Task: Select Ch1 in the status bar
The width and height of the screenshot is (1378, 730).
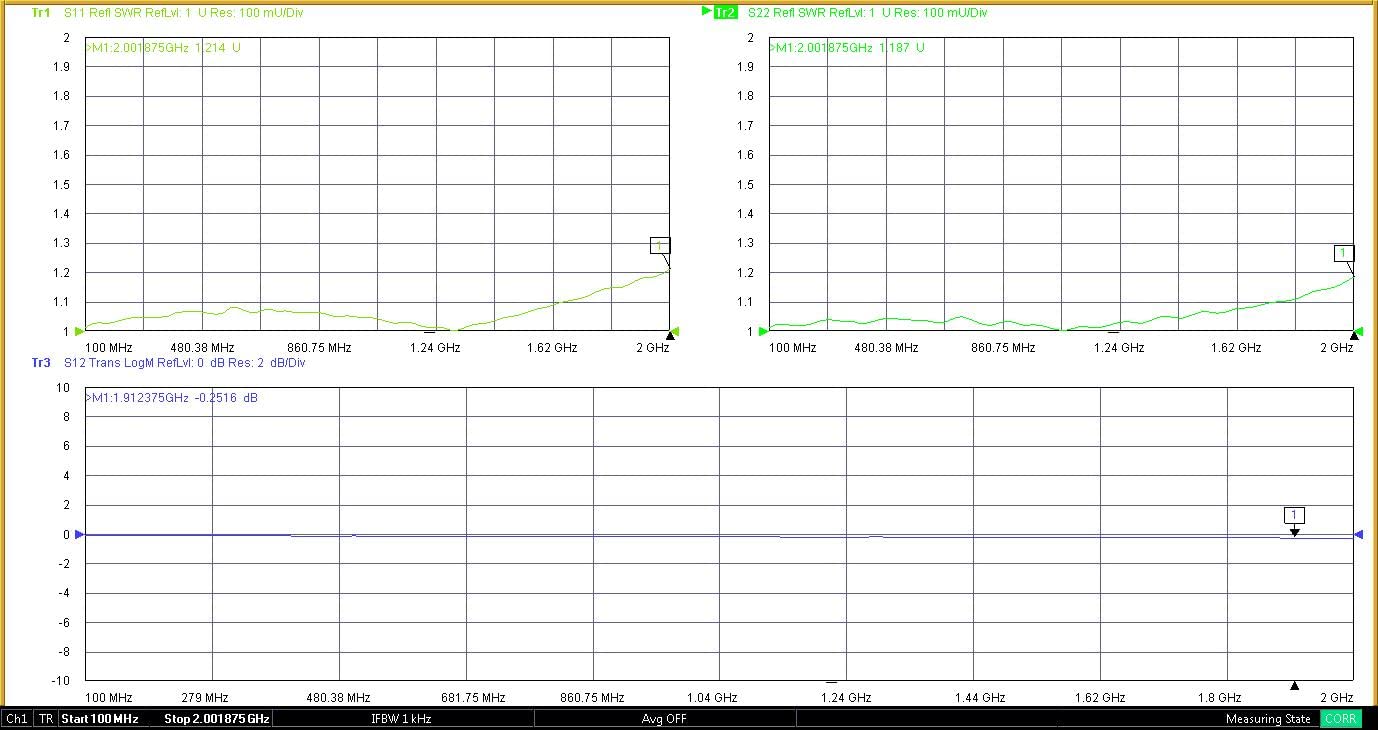Action: pyautogui.click(x=17, y=719)
